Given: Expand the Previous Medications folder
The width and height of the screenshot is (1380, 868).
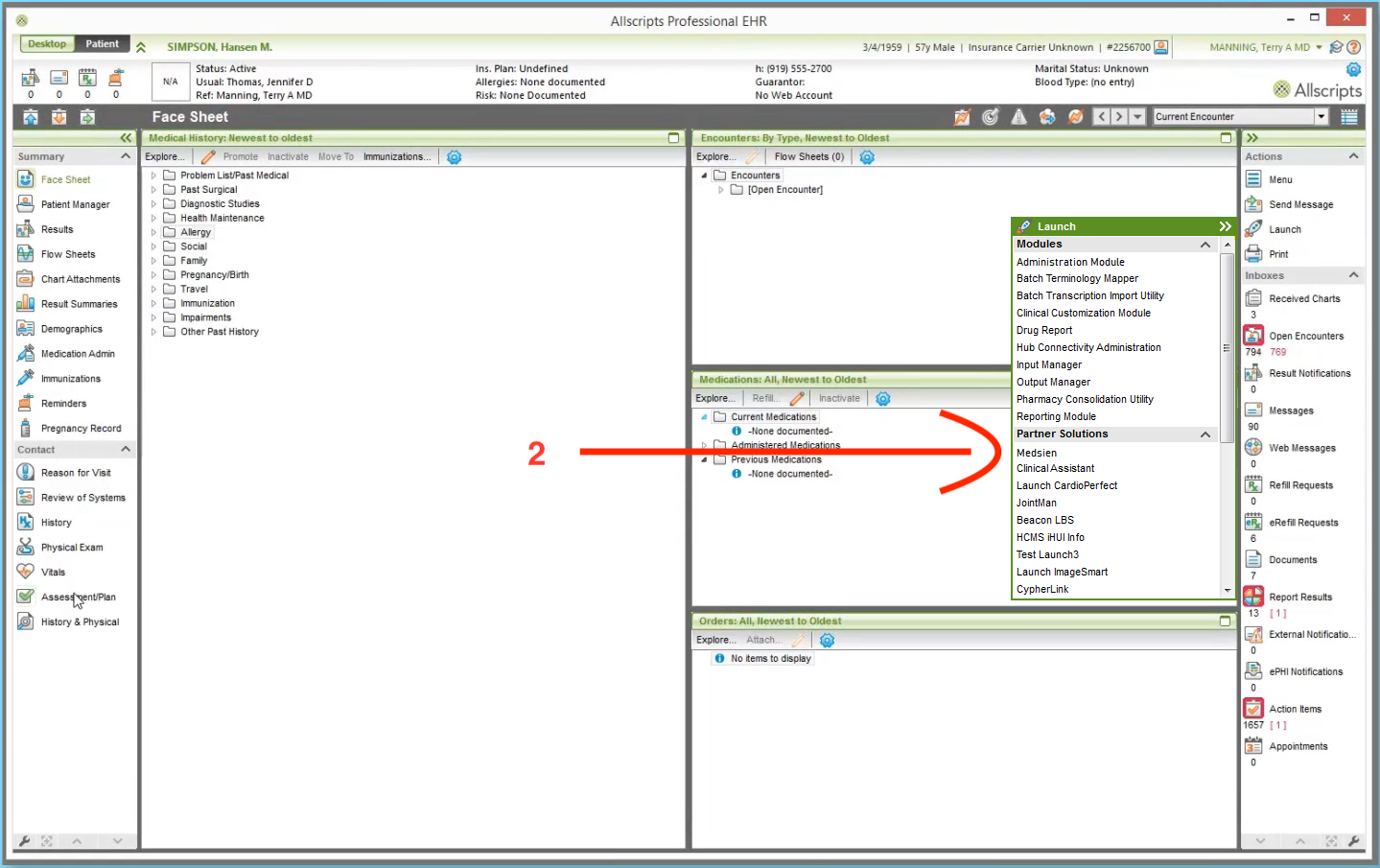Looking at the screenshot, I should pos(705,458).
